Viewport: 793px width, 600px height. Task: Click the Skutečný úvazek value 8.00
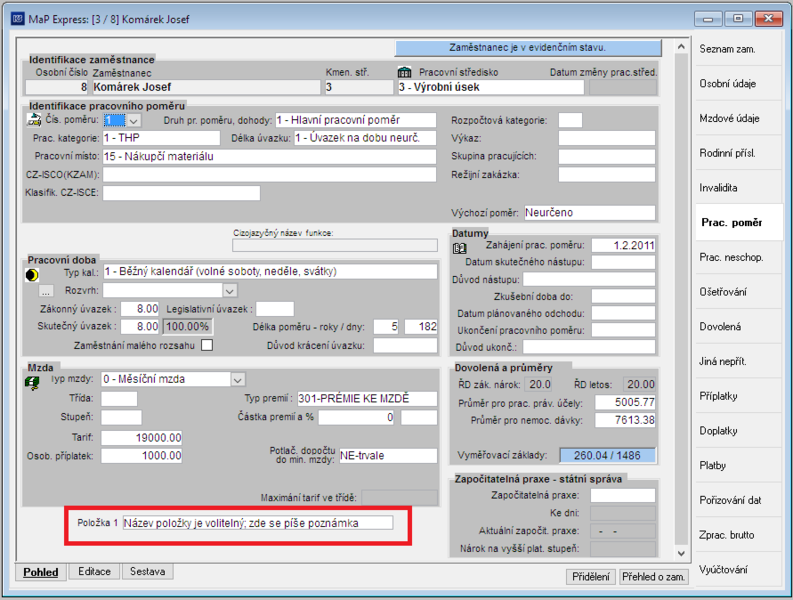coord(140,327)
